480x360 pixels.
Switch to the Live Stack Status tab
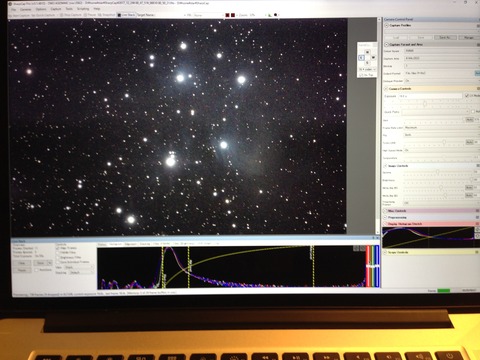click(102, 245)
